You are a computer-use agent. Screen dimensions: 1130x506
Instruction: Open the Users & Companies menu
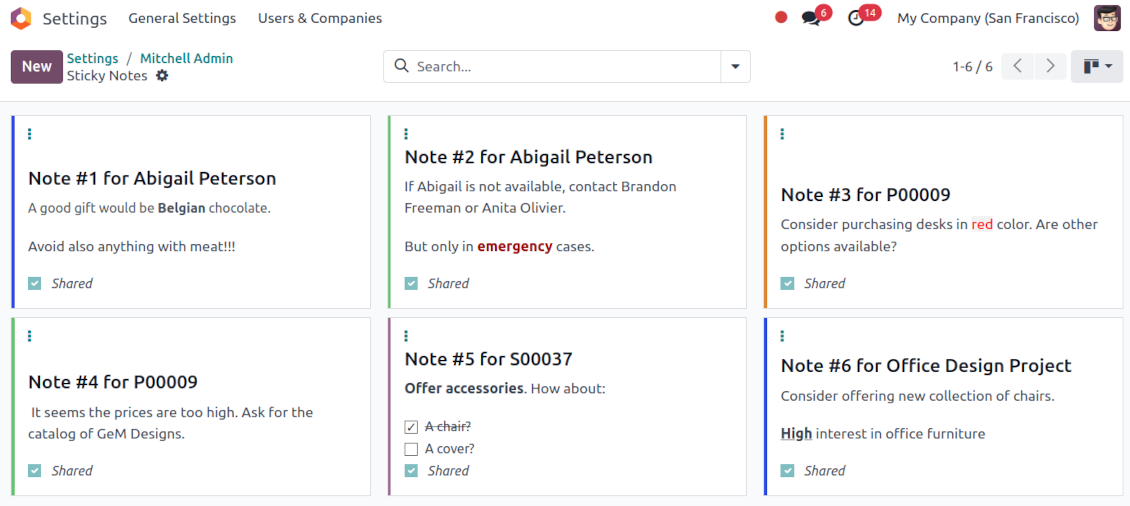click(320, 18)
